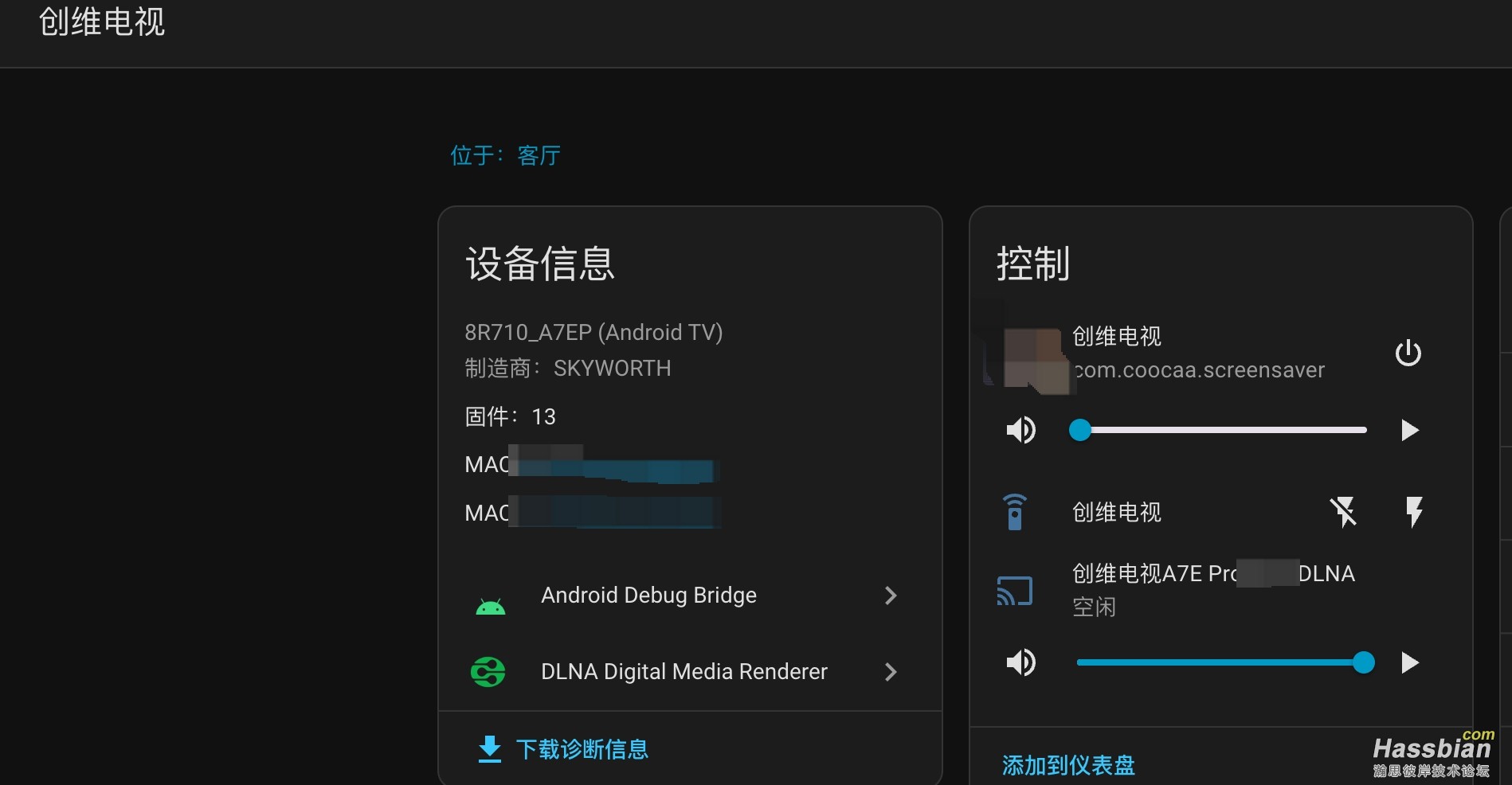Open the Android Debug Bridge integration
The height and width of the screenshot is (785, 1512).
[690, 596]
